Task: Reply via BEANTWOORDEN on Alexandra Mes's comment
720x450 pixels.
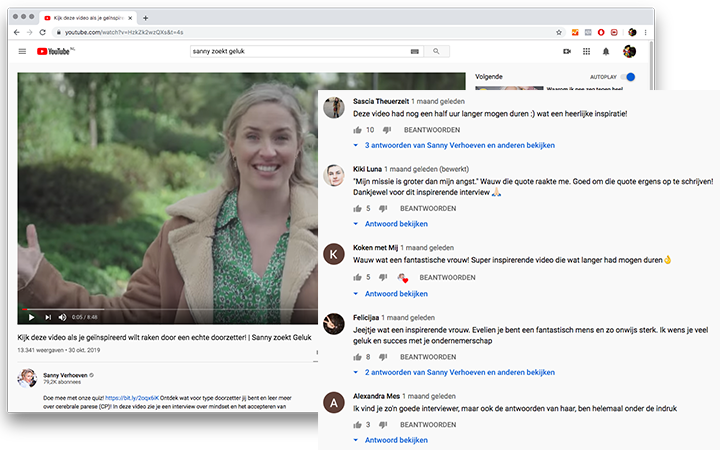Action: click(428, 425)
